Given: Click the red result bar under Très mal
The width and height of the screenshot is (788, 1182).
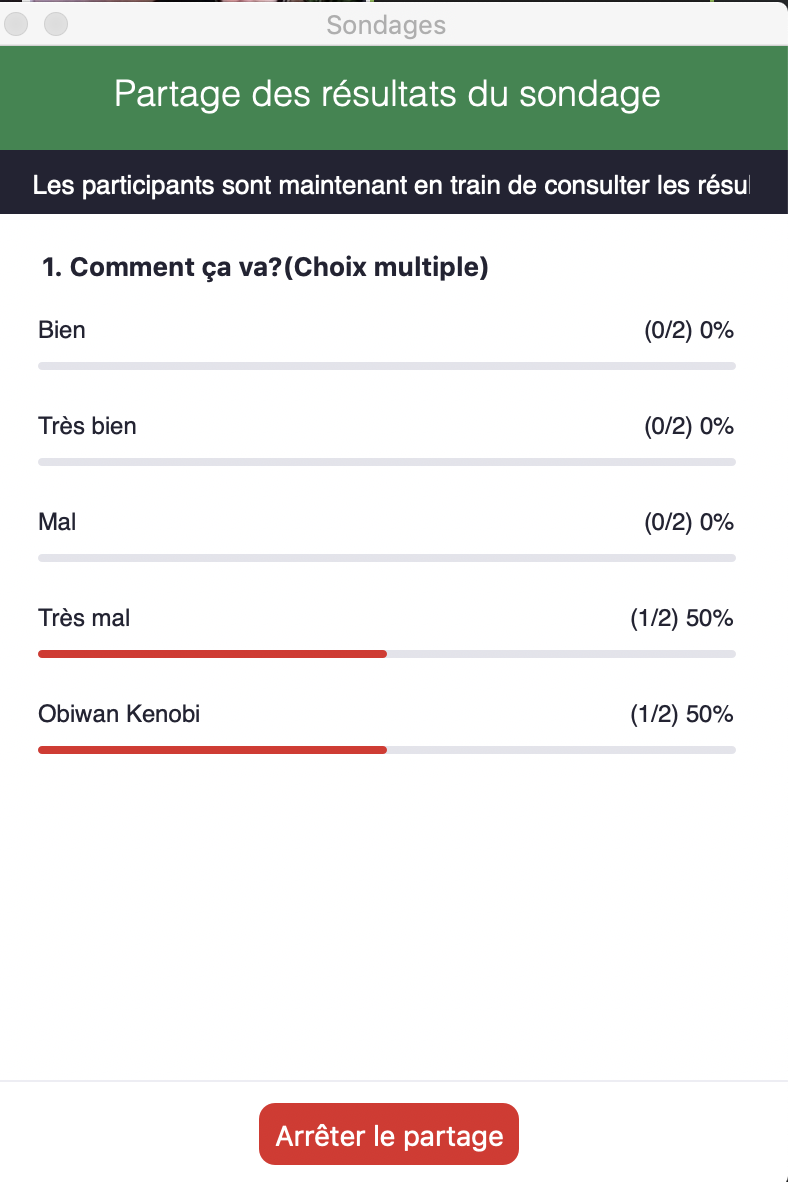Looking at the screenshot, I should pos(212,654).
